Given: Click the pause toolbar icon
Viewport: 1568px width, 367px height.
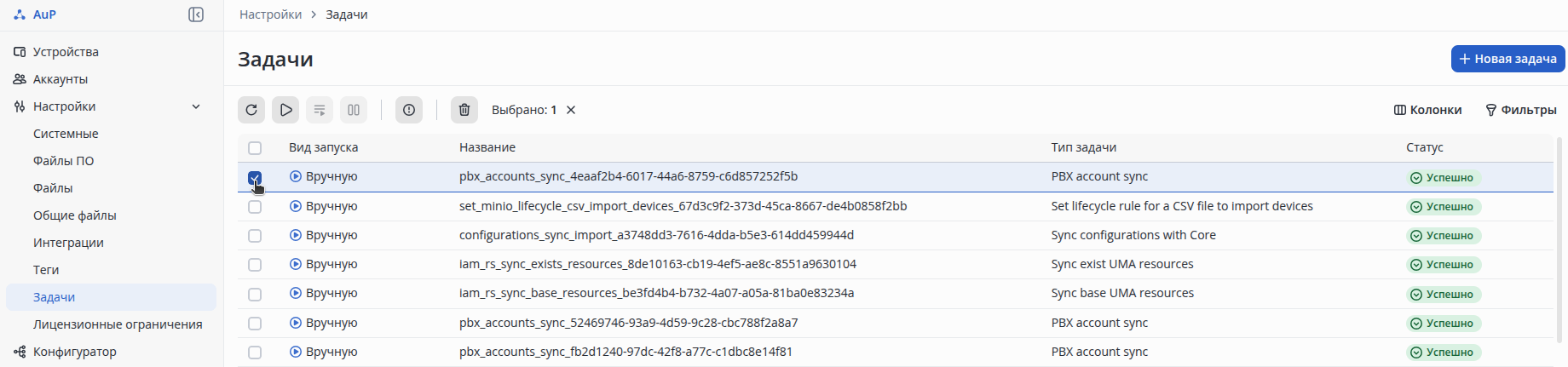Looking at the screenshot, I should [x=354, y=110].
